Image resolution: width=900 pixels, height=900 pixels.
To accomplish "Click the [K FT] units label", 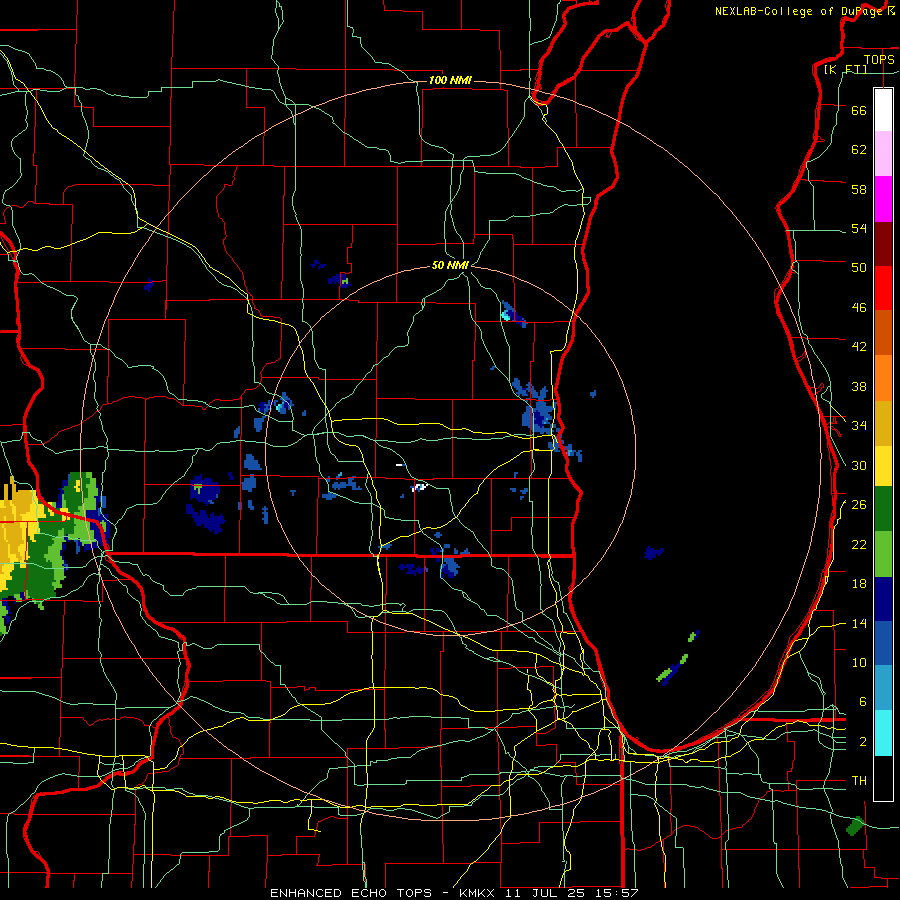I will 845,69.
